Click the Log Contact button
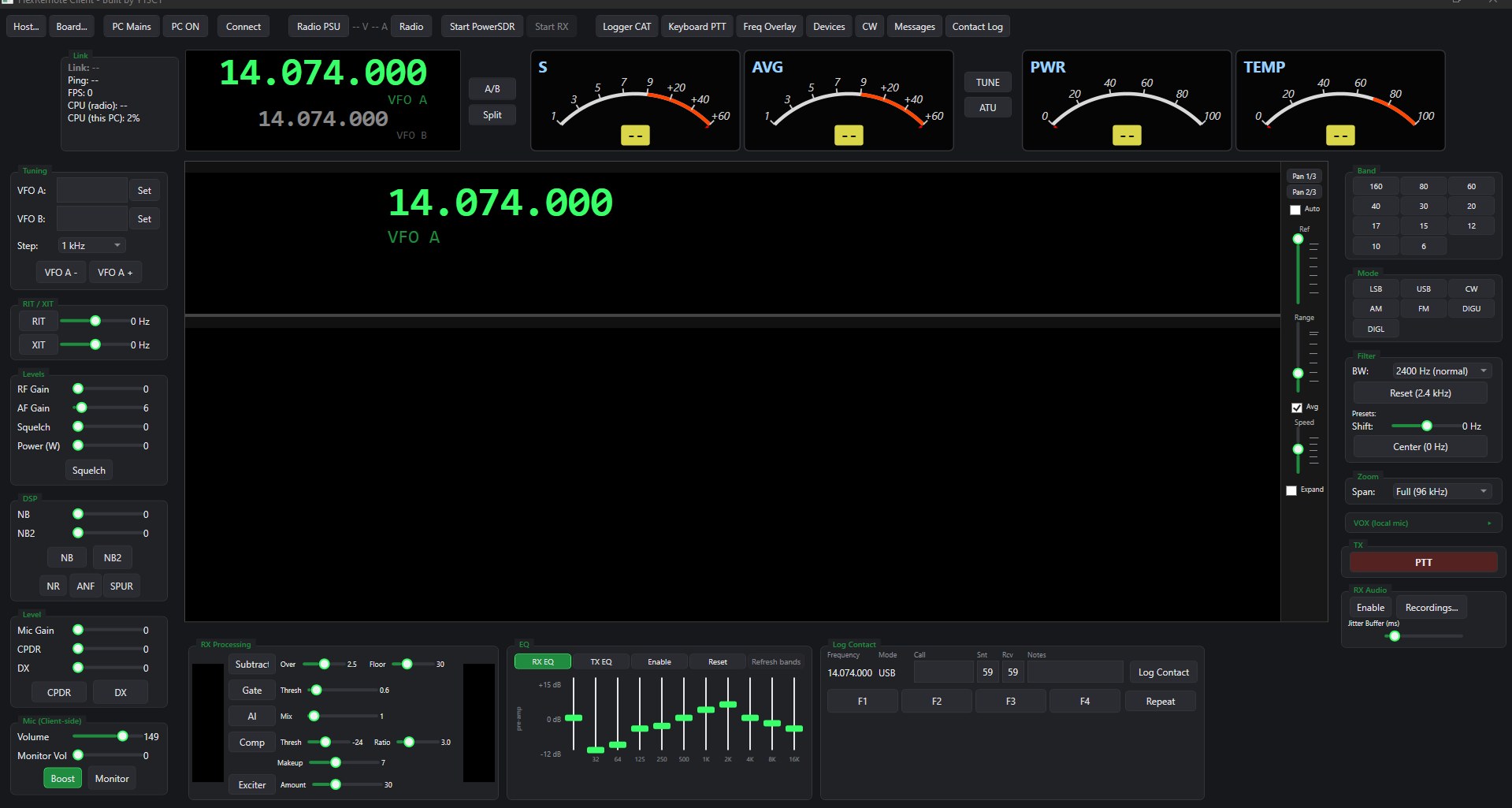 pyautogui.click(x=1163, y=672)
